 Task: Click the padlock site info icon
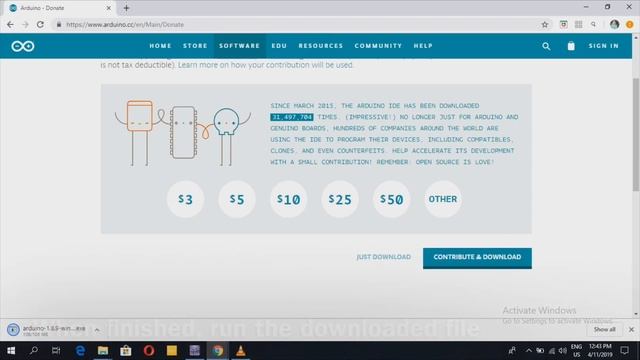point(59,24)
